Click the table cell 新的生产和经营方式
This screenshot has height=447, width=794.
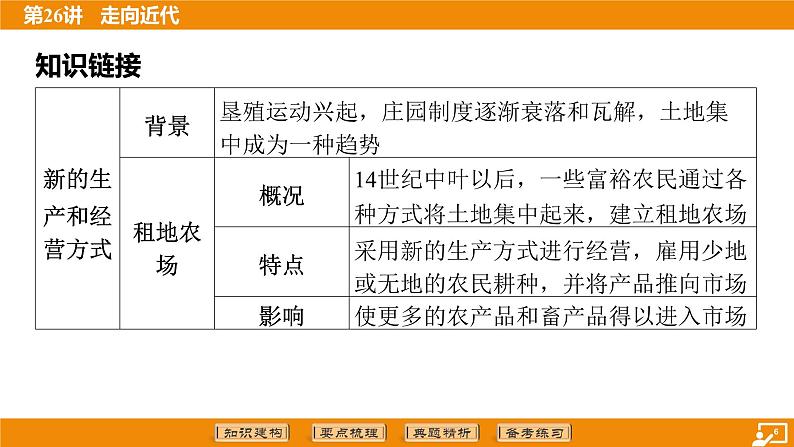tap(77, 208)
